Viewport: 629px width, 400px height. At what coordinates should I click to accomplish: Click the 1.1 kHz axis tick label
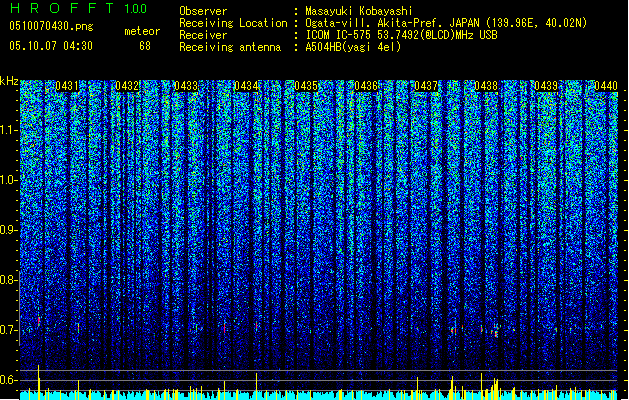pyautogui.click(x=8, y=130)
